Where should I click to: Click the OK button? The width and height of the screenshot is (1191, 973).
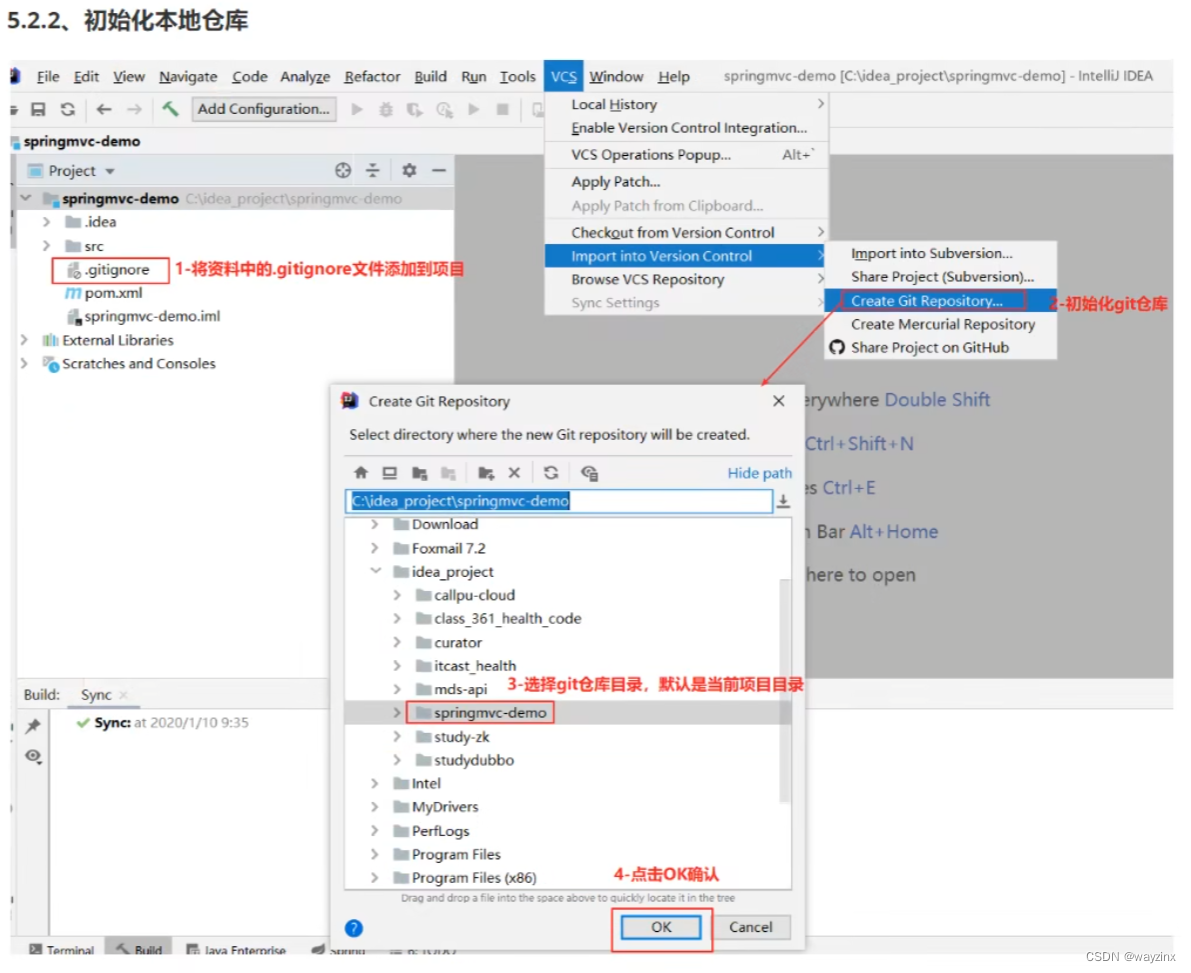[661, 927]
